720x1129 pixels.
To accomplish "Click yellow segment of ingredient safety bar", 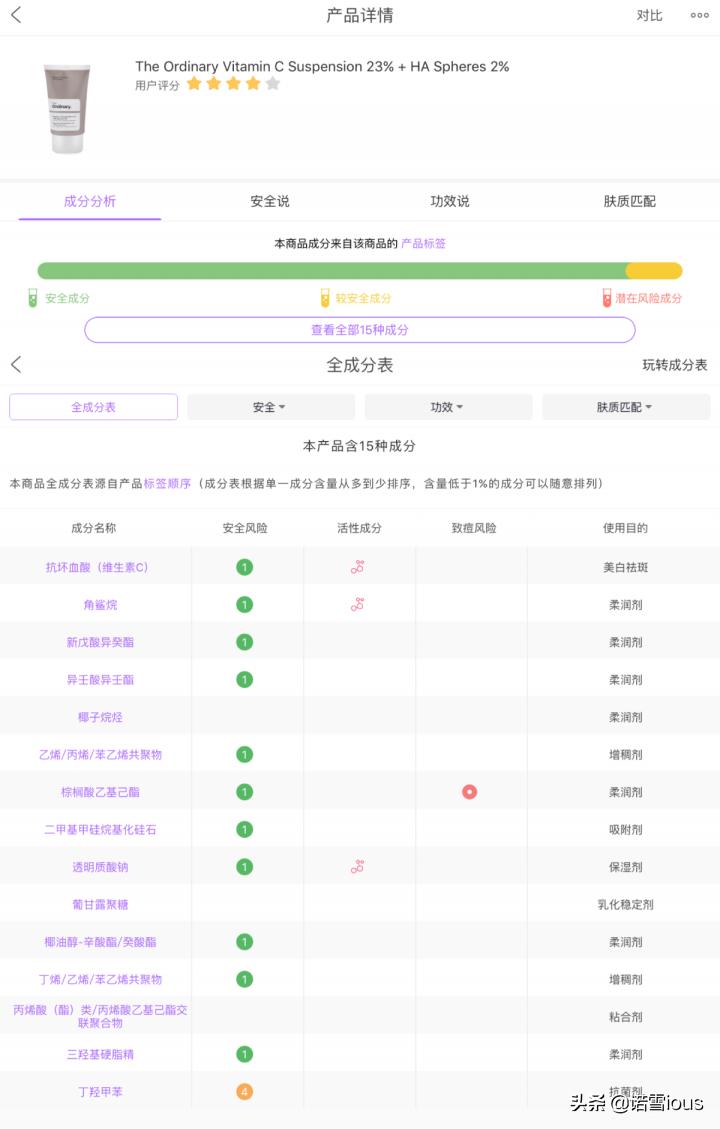I will click(654, 271).
